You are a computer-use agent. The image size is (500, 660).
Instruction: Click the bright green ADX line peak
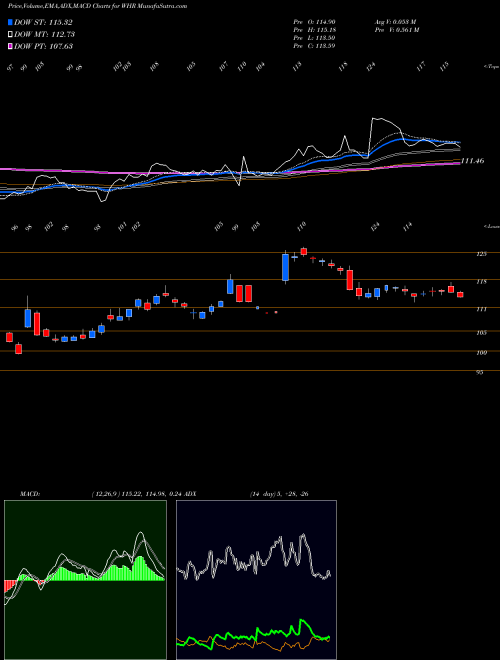pyautogui.click(x=301, y=621)
